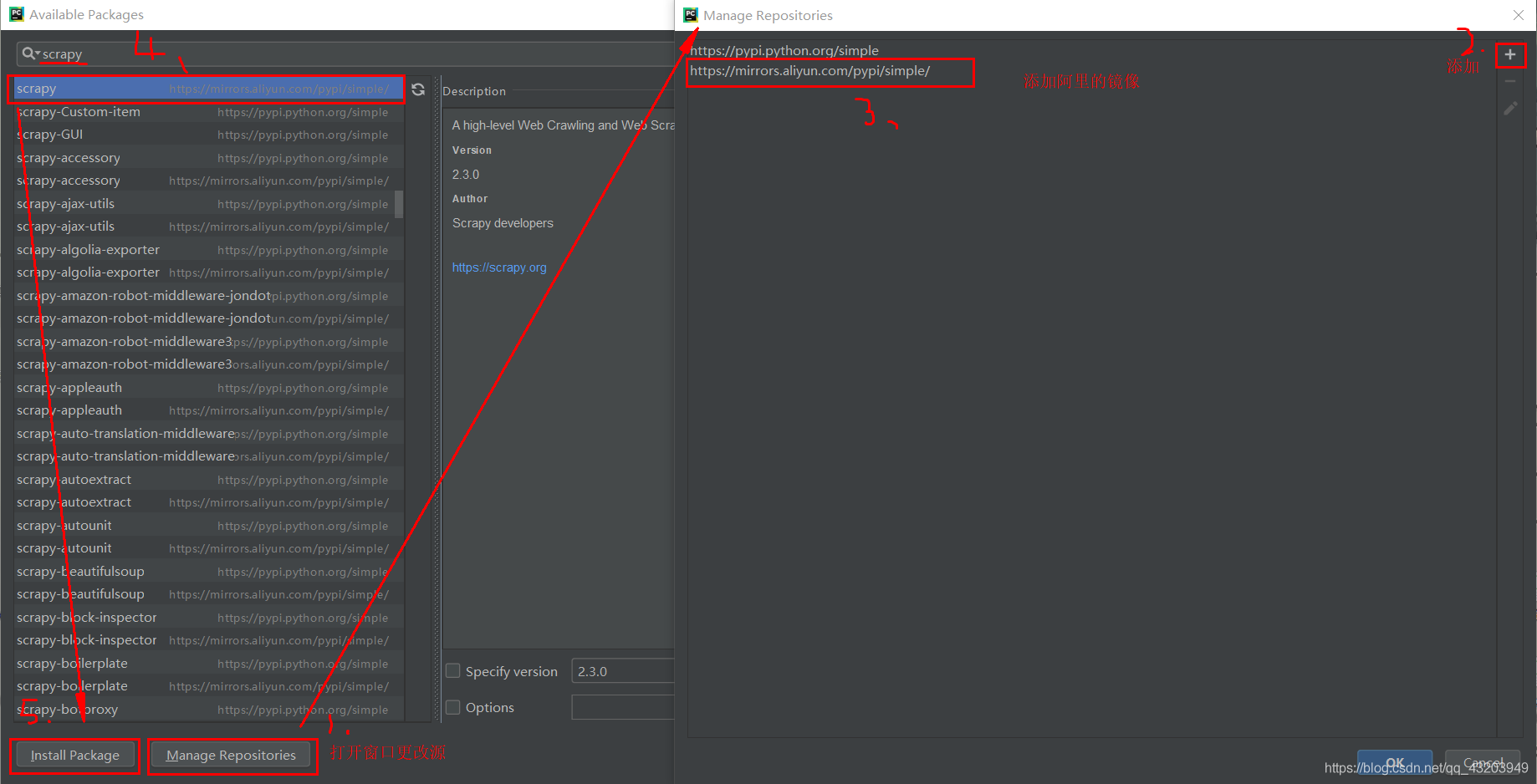
Task: Select scrapy-accessory from mirrors.aliyun.com
Action: click(209, 181)
